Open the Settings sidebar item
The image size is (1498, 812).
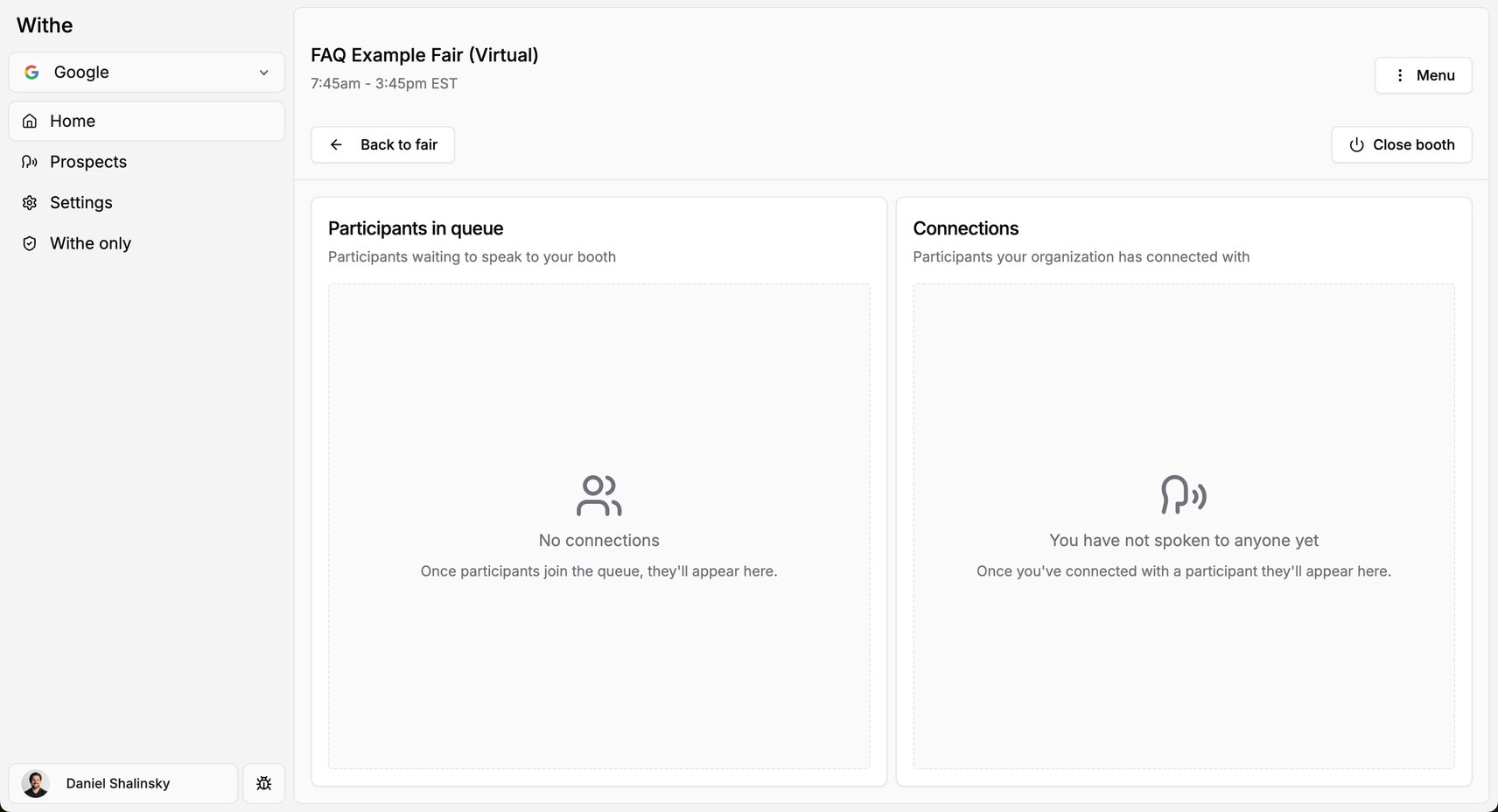coord(147,202)
